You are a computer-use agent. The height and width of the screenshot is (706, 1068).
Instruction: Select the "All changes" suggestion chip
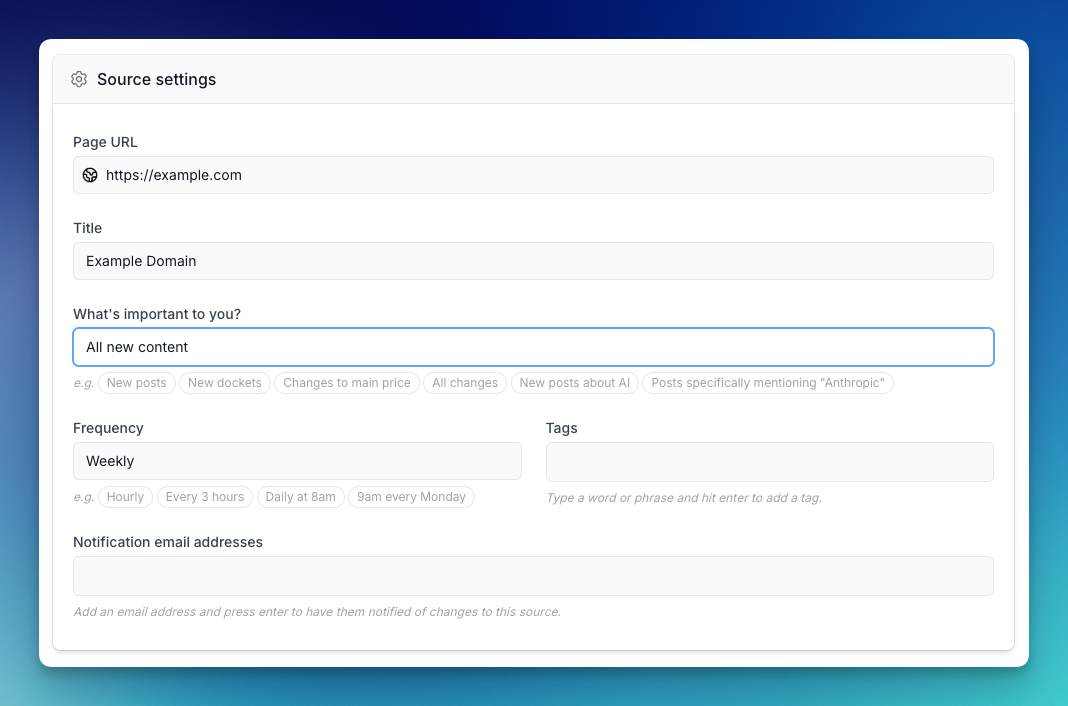[465, 383]
